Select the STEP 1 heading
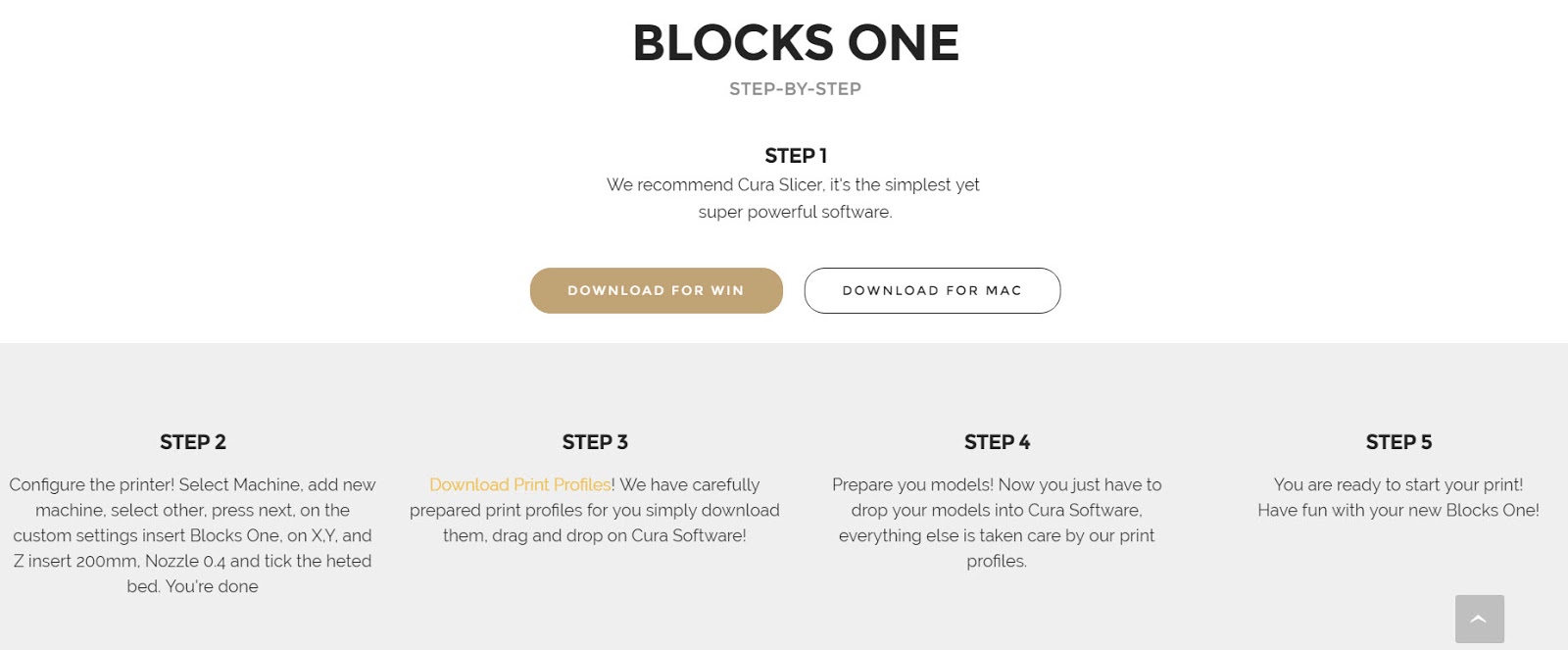Viewport: 1568px width, 650px height. pyautogui.click(x=795, y=156)
